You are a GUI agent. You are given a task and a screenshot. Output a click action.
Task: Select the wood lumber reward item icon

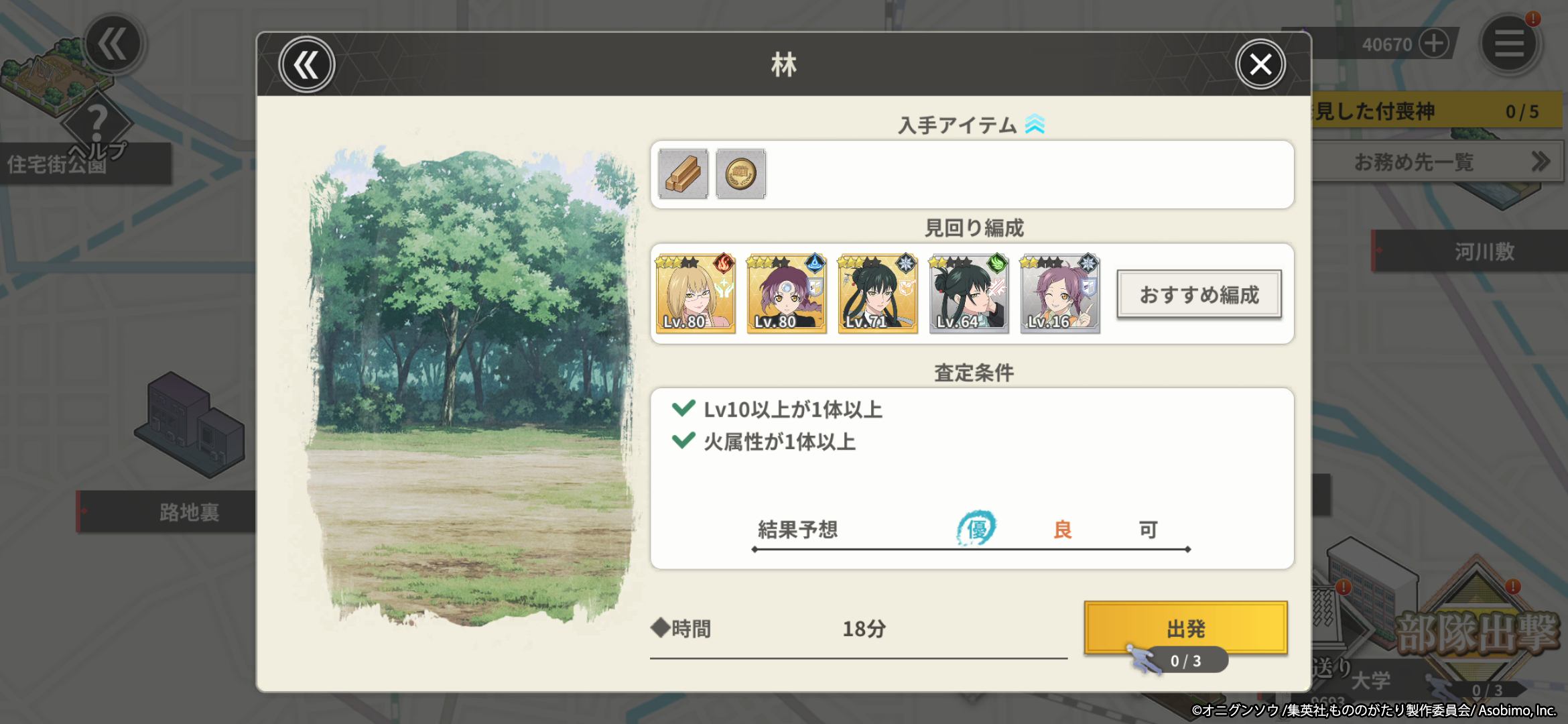(683, 174)
